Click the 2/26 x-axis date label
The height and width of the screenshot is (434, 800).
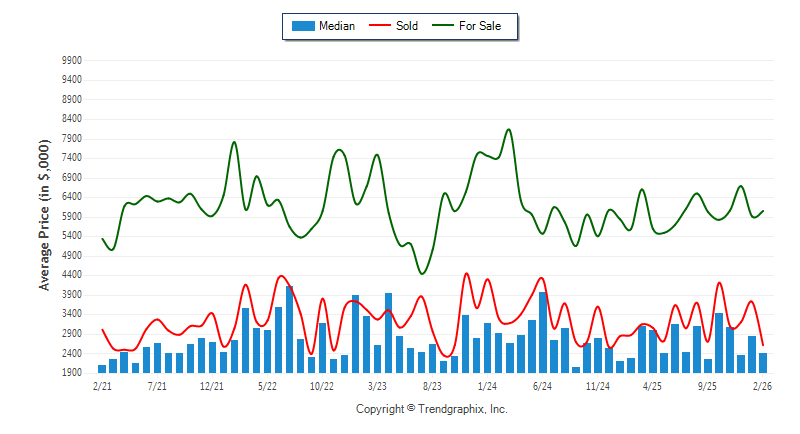762,385
